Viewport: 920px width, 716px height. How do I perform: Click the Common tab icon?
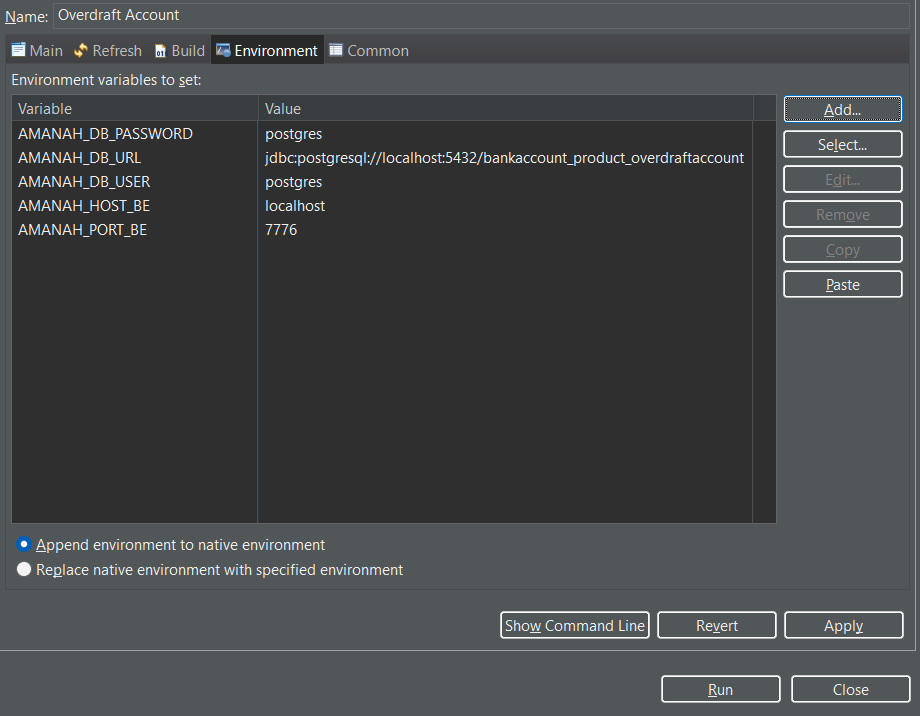pyautogui.click(x=336, y=50)
